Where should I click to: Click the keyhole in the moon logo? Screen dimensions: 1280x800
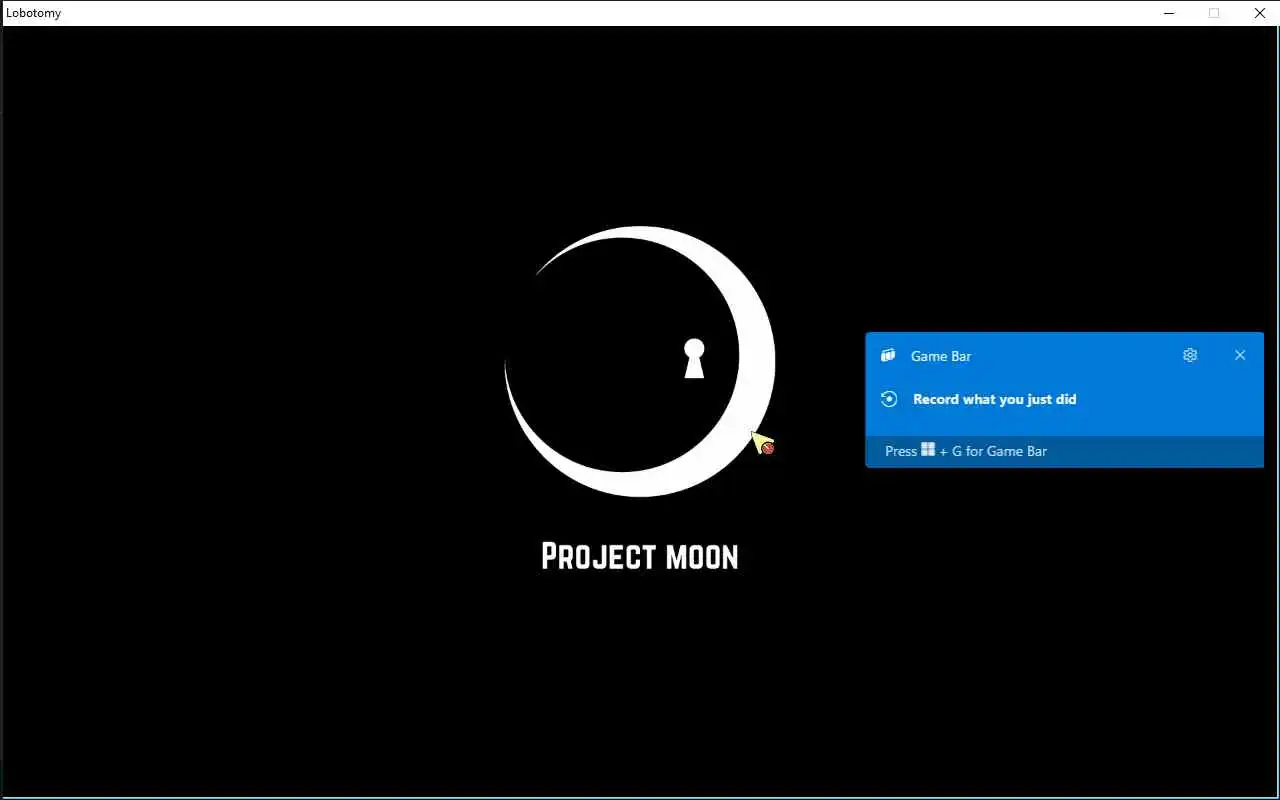coord(694,358)
